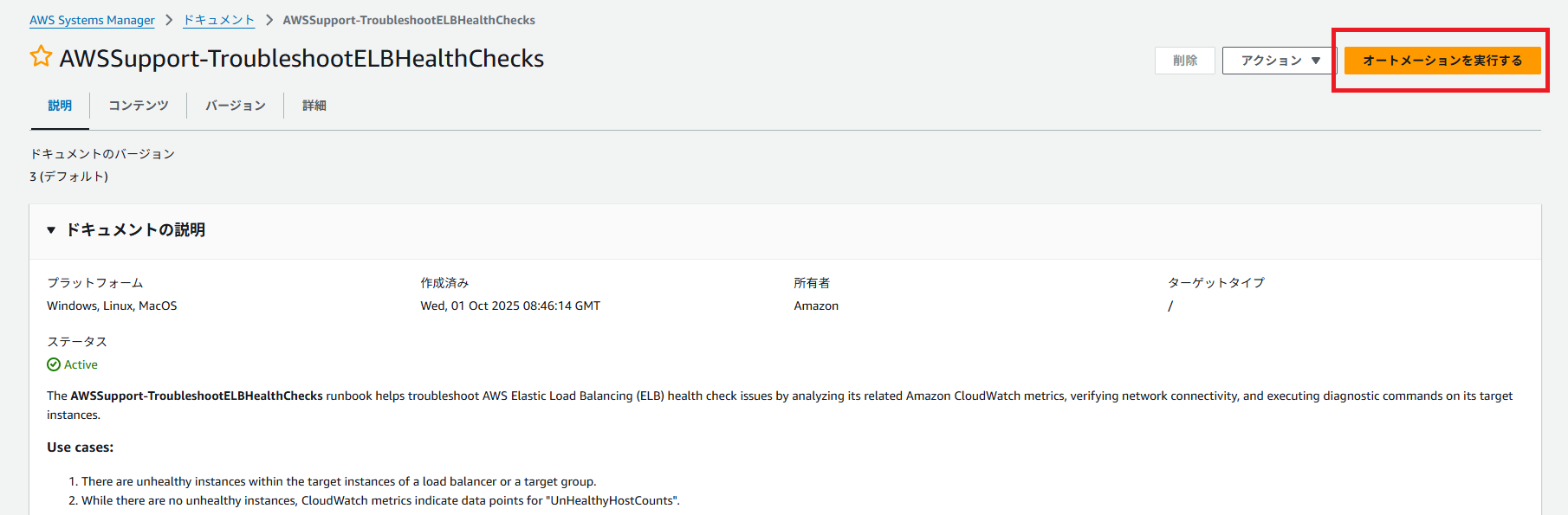
Task: Click the green Active status checkmark icon
Action: coord(54,364)
